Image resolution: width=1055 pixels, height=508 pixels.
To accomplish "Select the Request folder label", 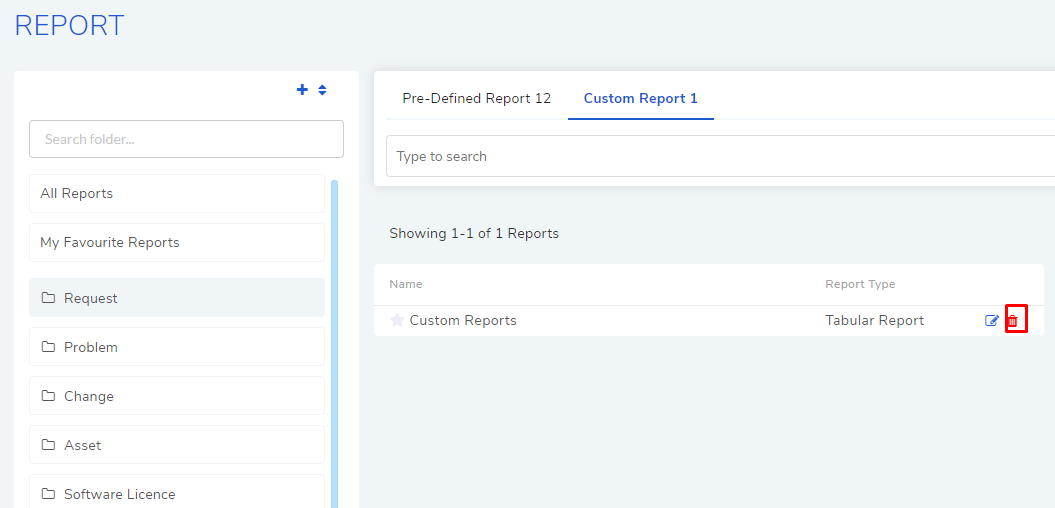I will 91,298.
